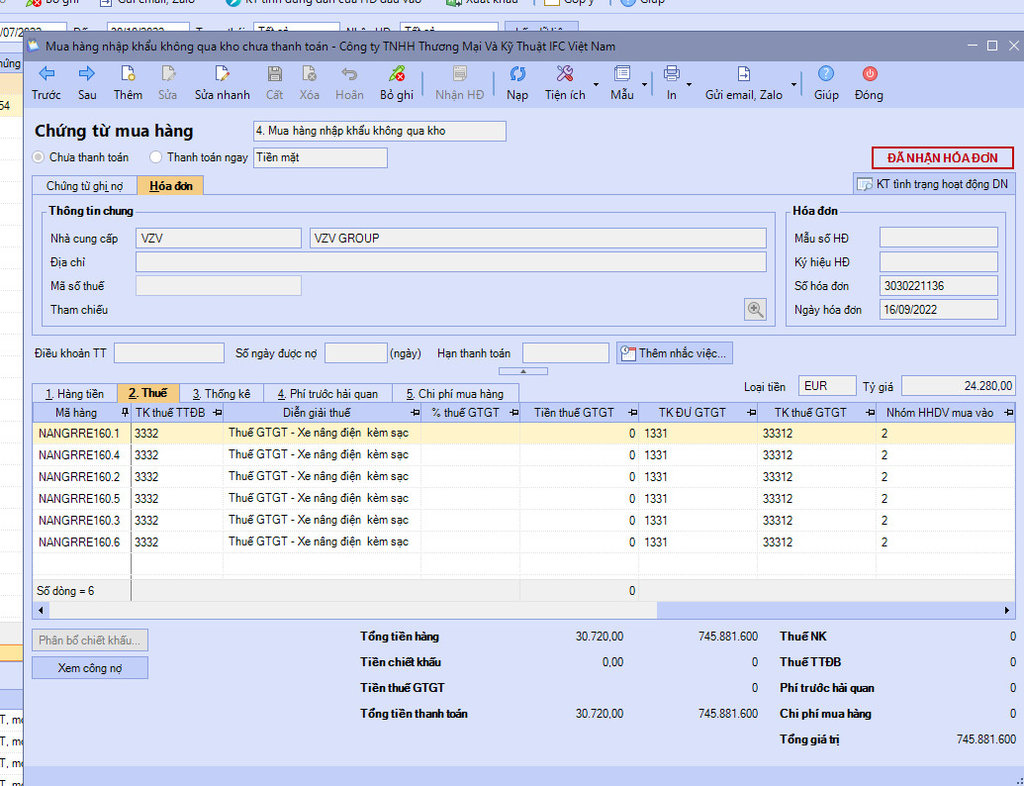The height and width of the screenshot is (786, 1024).
Task: Expand the Gửi email, Zalo dropdown arrow
Action: pyautogui.click(x=793, y=84)
